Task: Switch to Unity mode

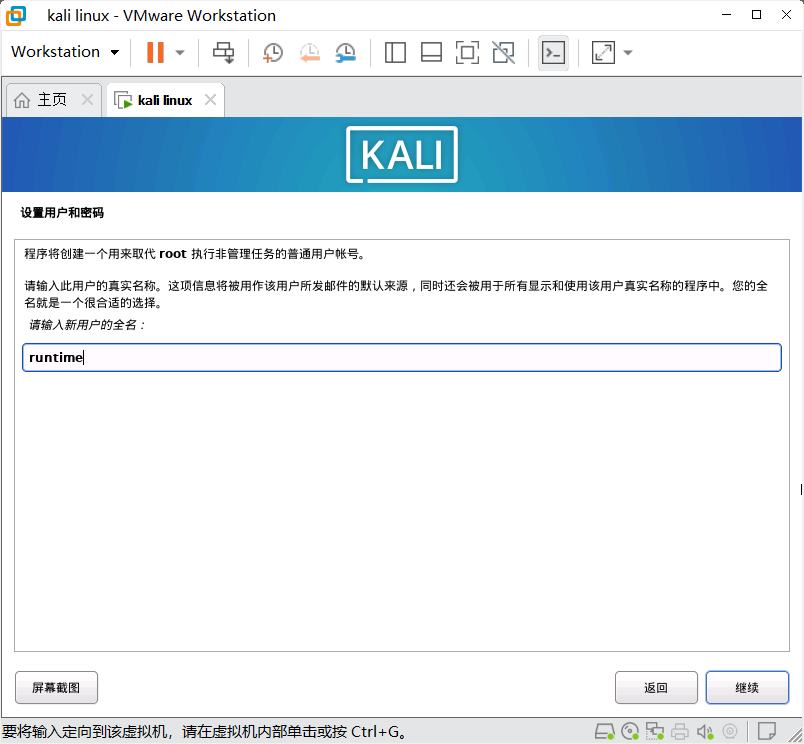Action: [x=504, y=52]
